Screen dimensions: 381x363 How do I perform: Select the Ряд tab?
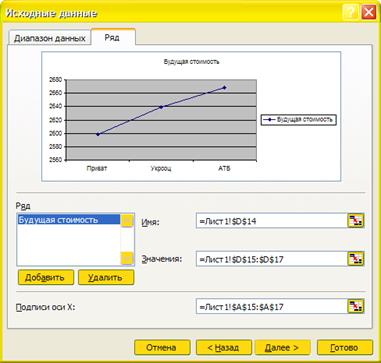point(113,37)
